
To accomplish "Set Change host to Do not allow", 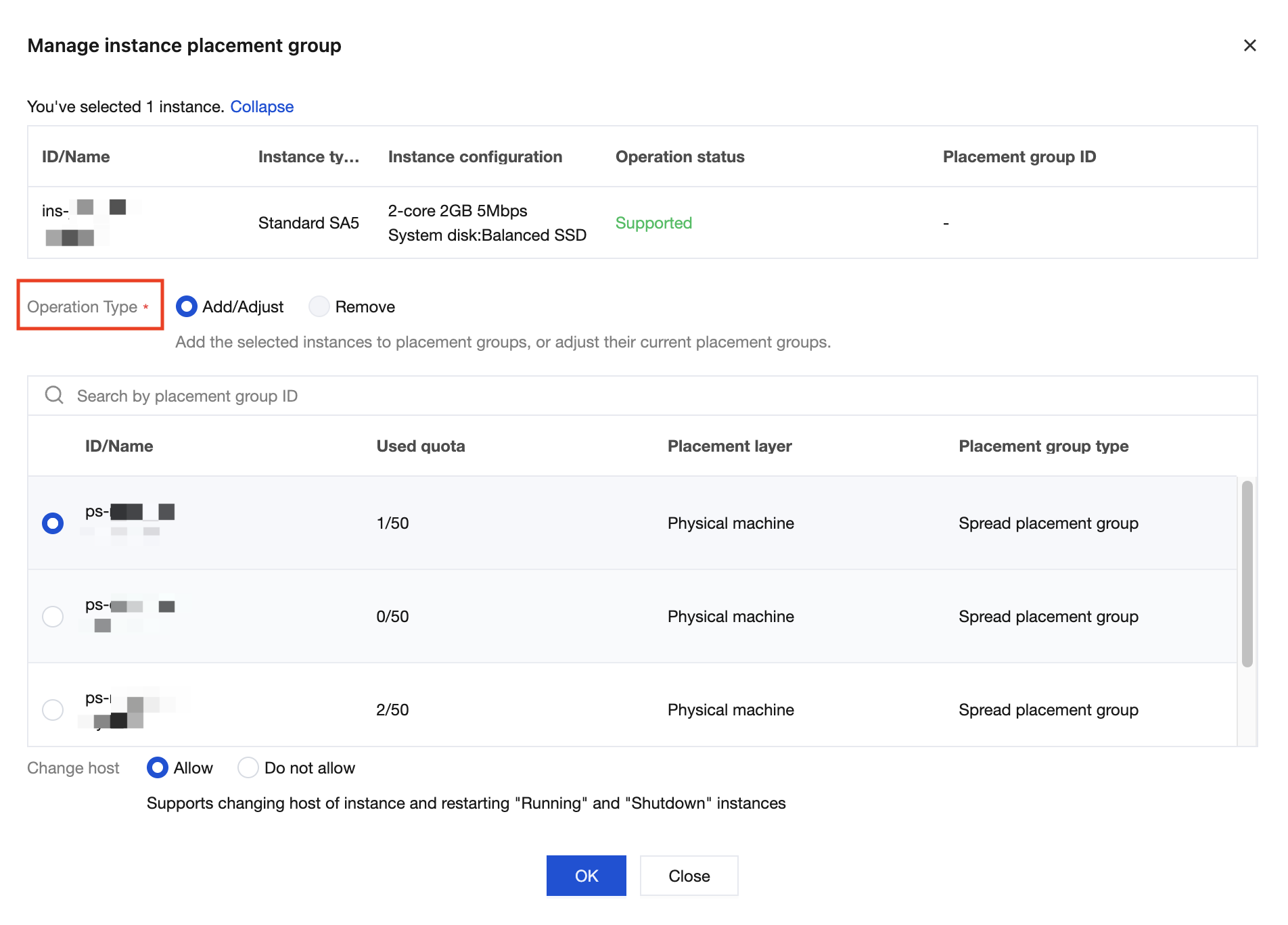I will pyautogui.click(x=248, y=768).
